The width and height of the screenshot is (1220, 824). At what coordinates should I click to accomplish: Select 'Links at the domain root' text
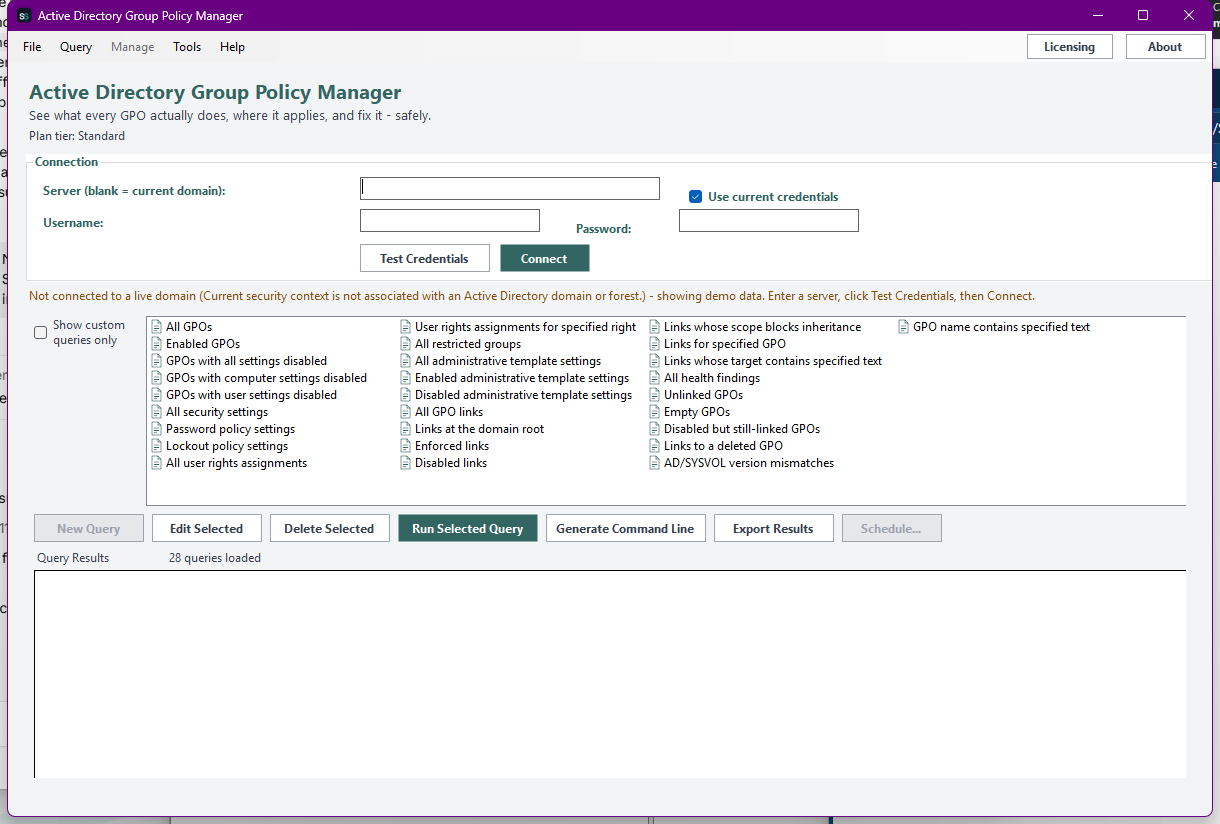tap(480, 429)
